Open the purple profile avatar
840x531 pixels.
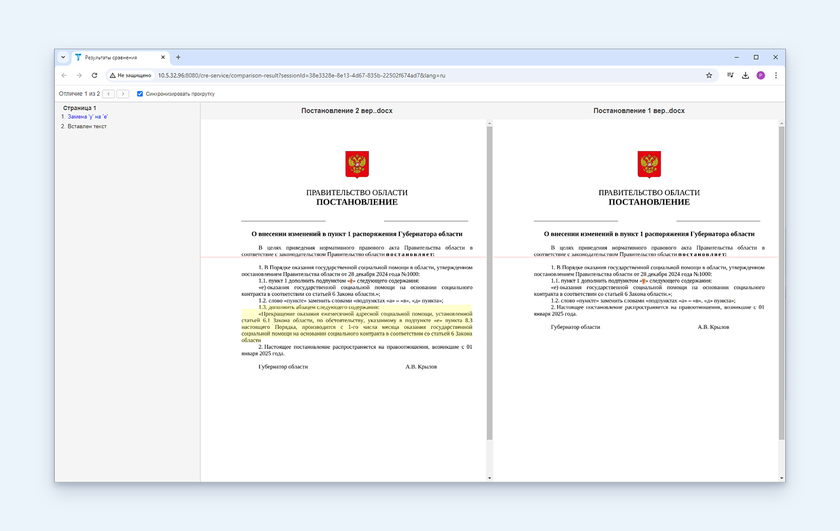point(760,75)
